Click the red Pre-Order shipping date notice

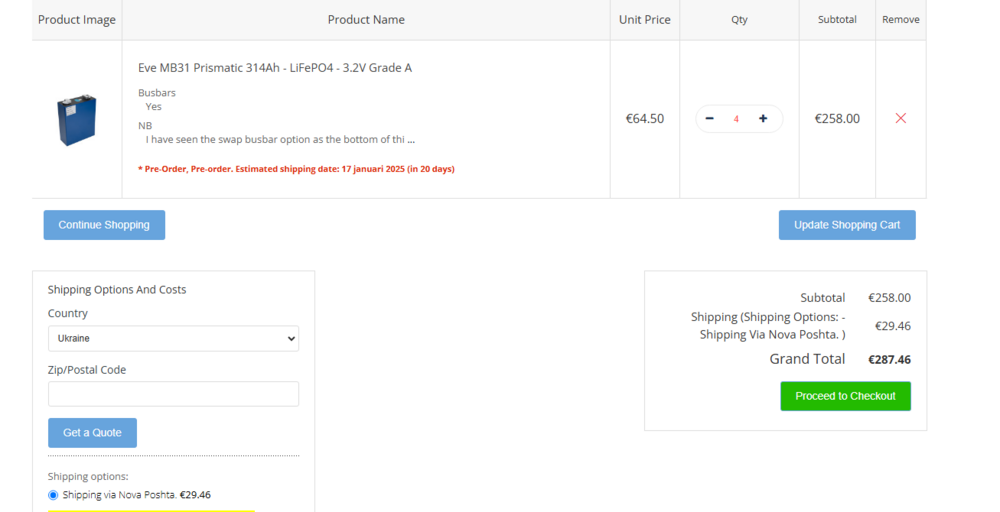(296, 169)
